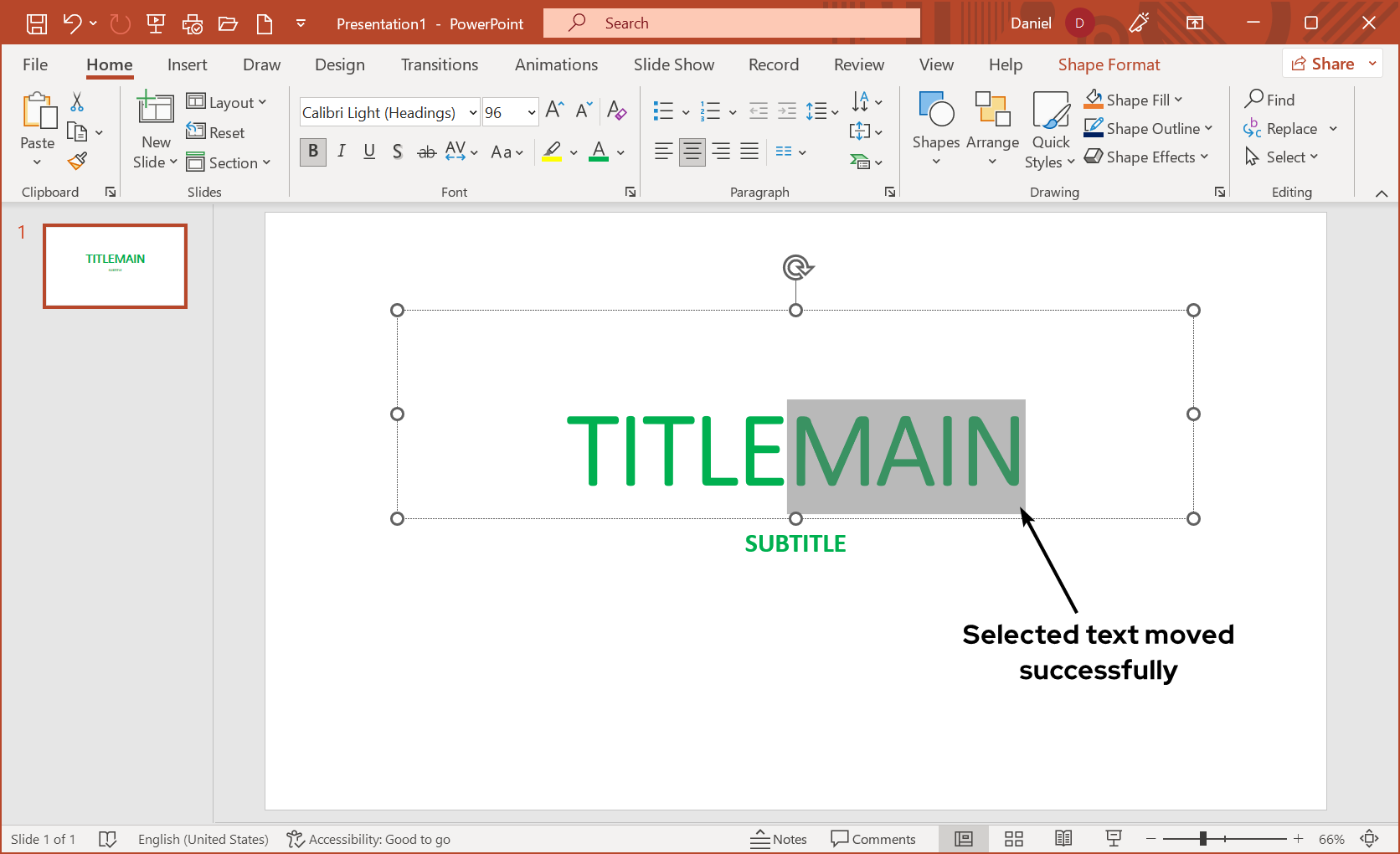Toggle Underline formatting
This screenshot has height=854, width=1400.
coord(369,152)
